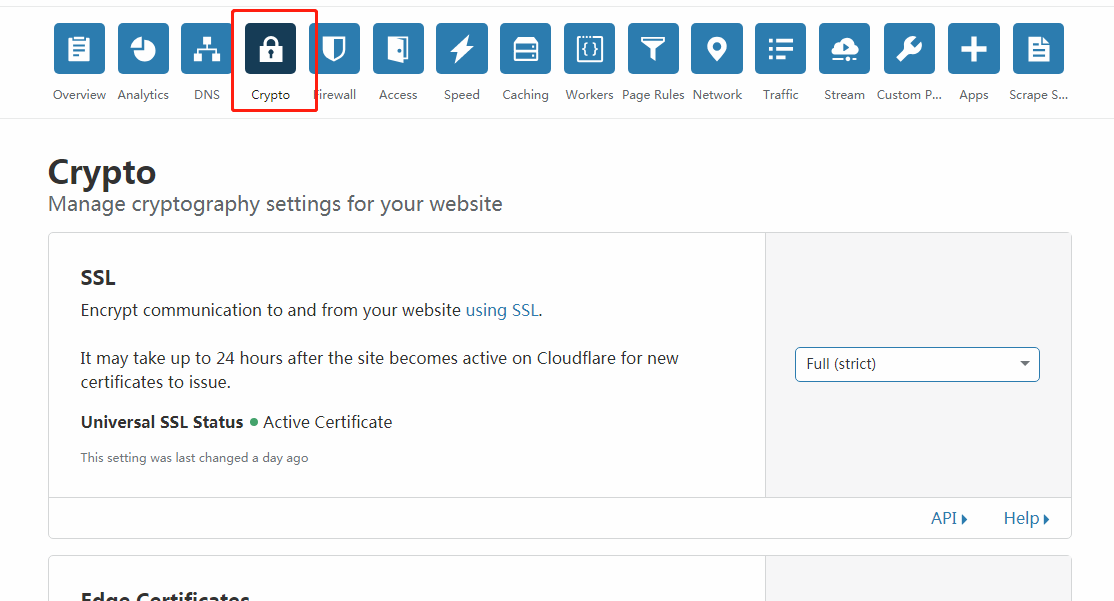Expand the Help section in SSL card
Viewport: 1114px width, 601px height.
coord(1026,518)
